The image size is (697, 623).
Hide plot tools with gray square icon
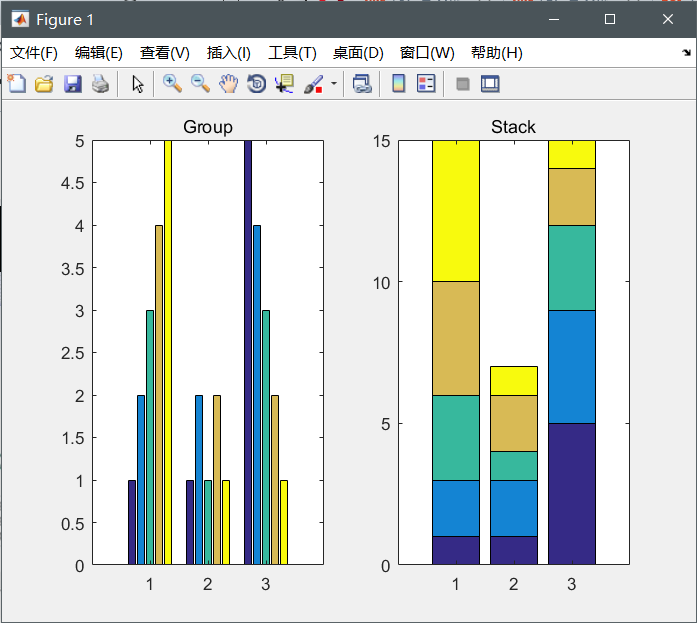pos(463,84)
